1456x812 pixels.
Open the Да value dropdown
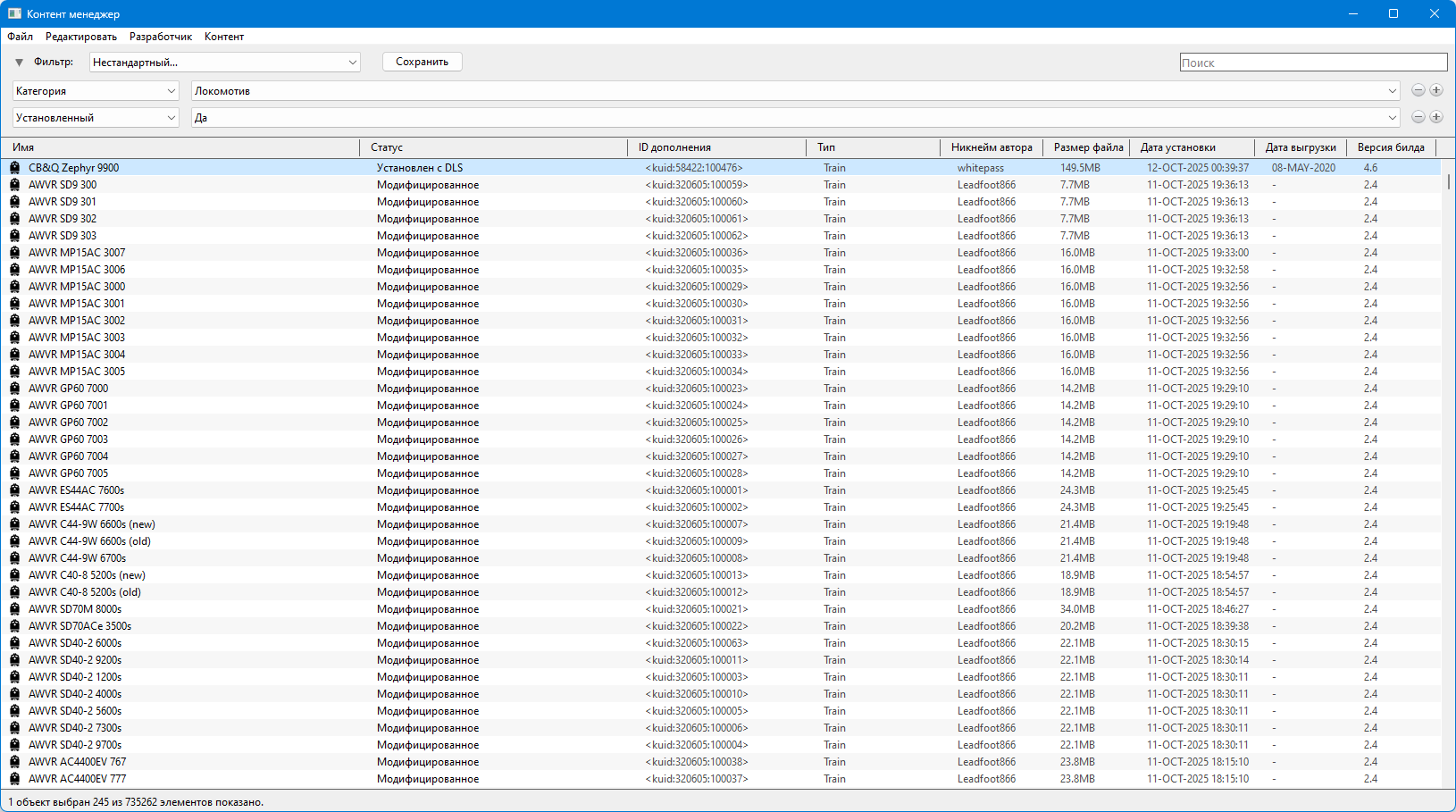tap(796, 118)
